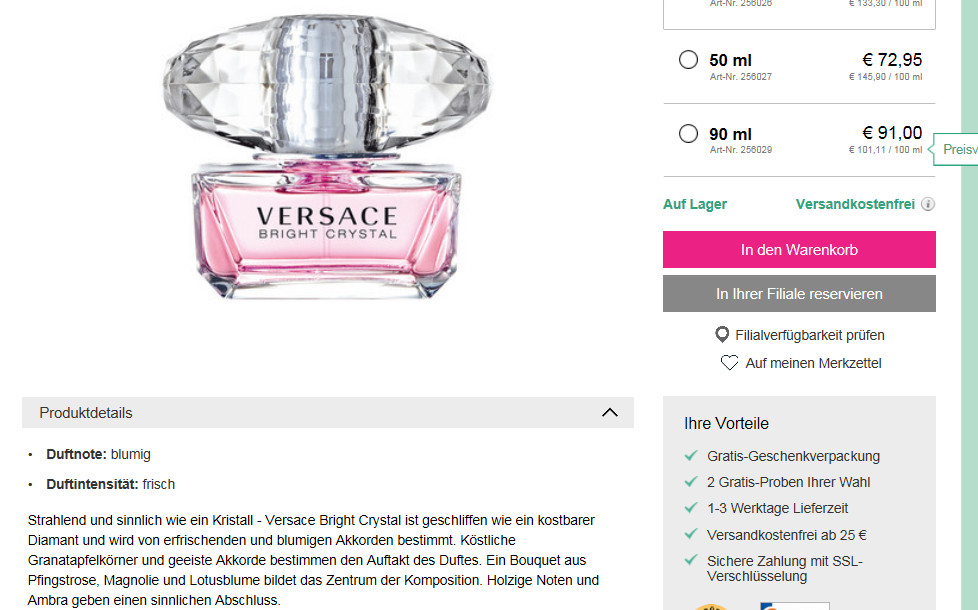The height and width of the screenshot is (610, 978).
Task: Click the shipping info icon beside Versandkostenfrei
Action: pyautogui.click(x=928, y=204)
